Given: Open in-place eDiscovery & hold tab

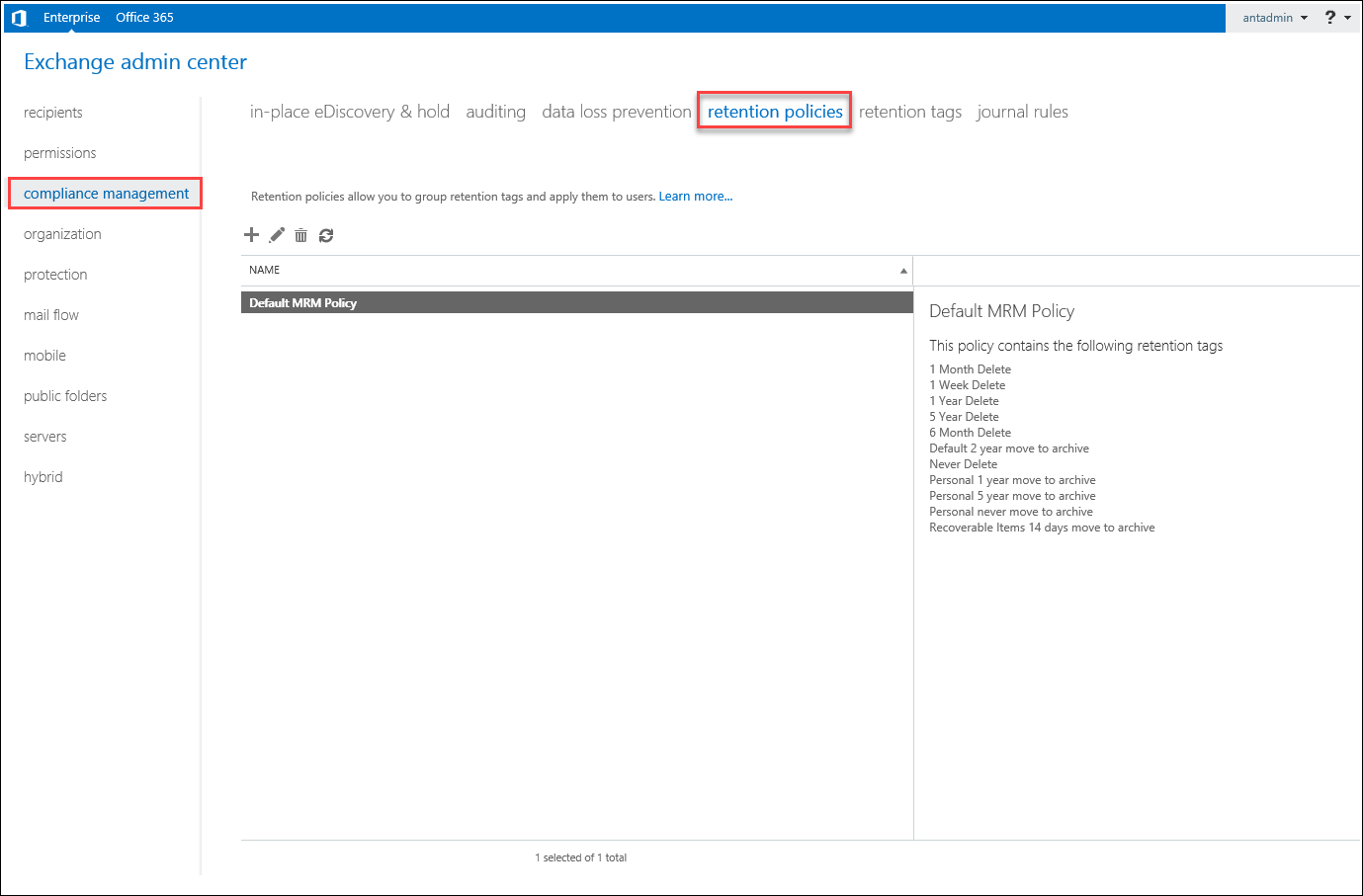Looking at the screenshot, I should point(349,112).
